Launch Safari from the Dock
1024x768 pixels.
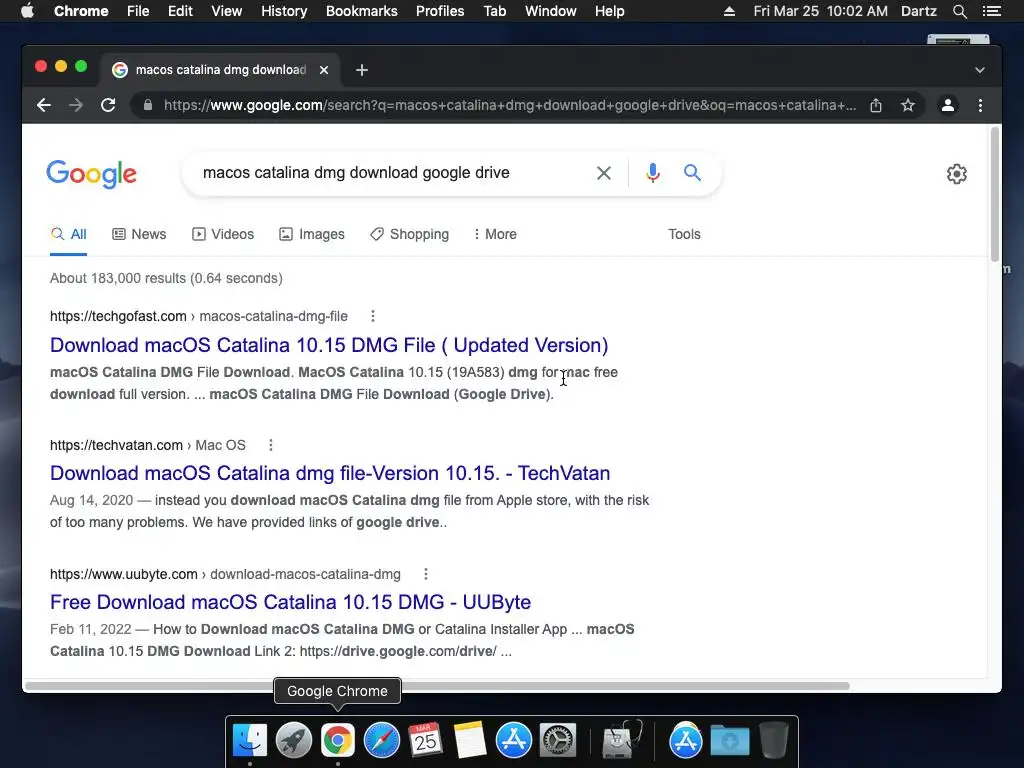(x=381, y=740)
